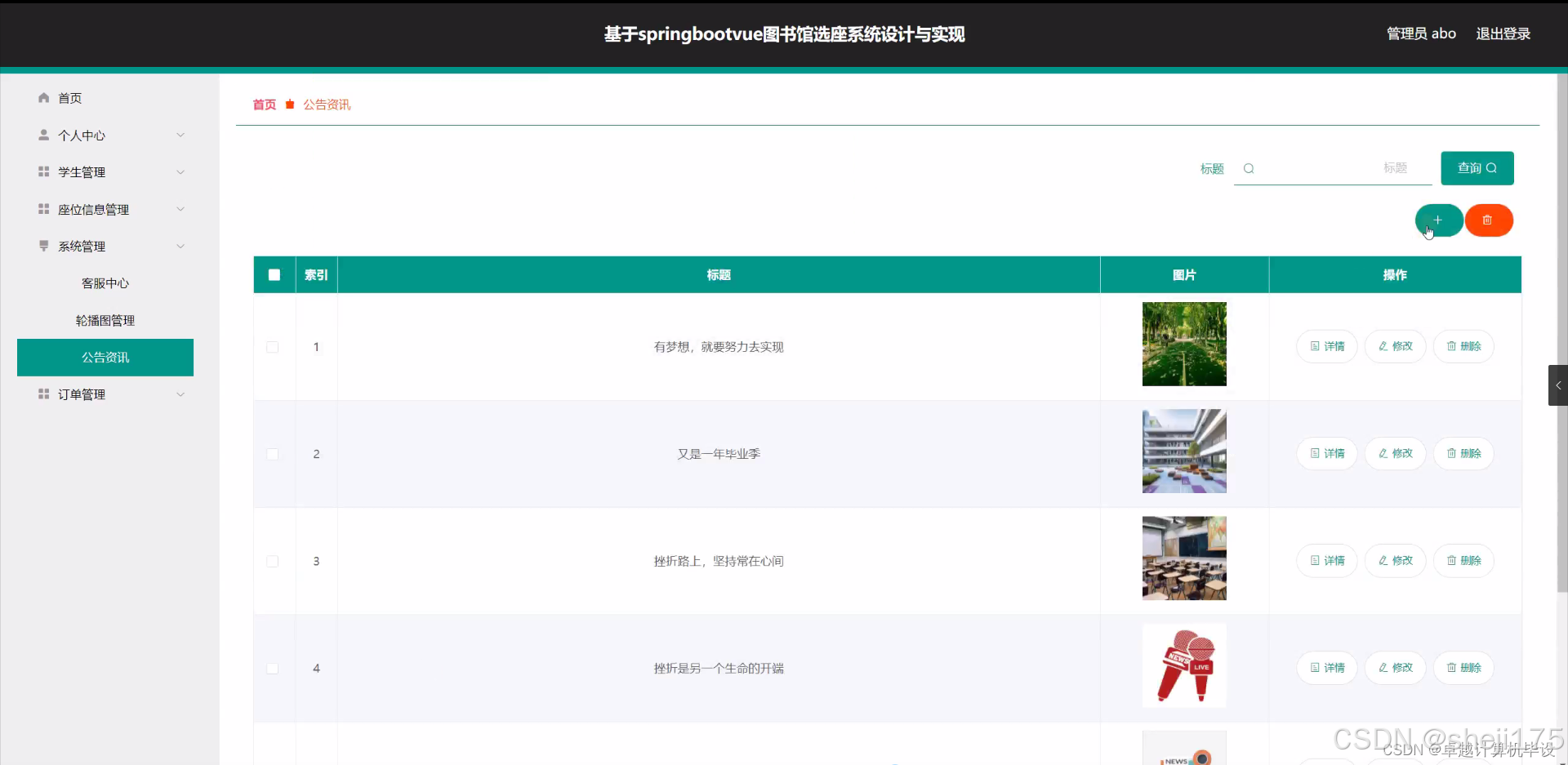
Task: Open 轮播图管理 in the sidebar
Action: (105, 320)
